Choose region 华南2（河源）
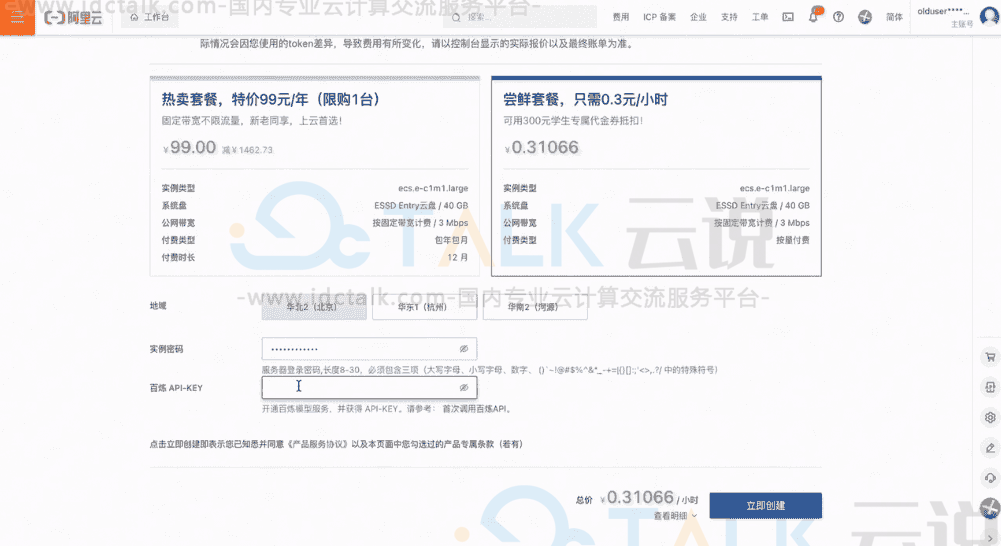The image size is (1001, 546). pyautogui.click(x=535, y=308)
